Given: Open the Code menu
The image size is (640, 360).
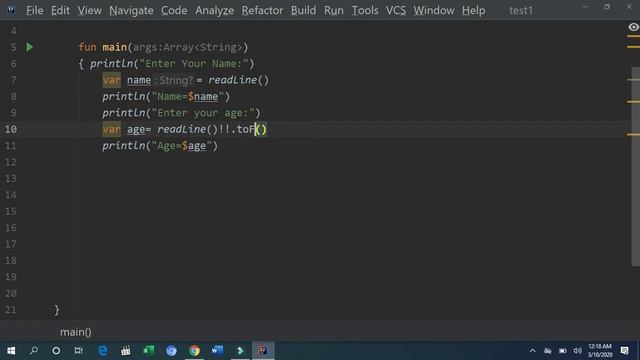Looking at the screenshot, I should [174, 10].
